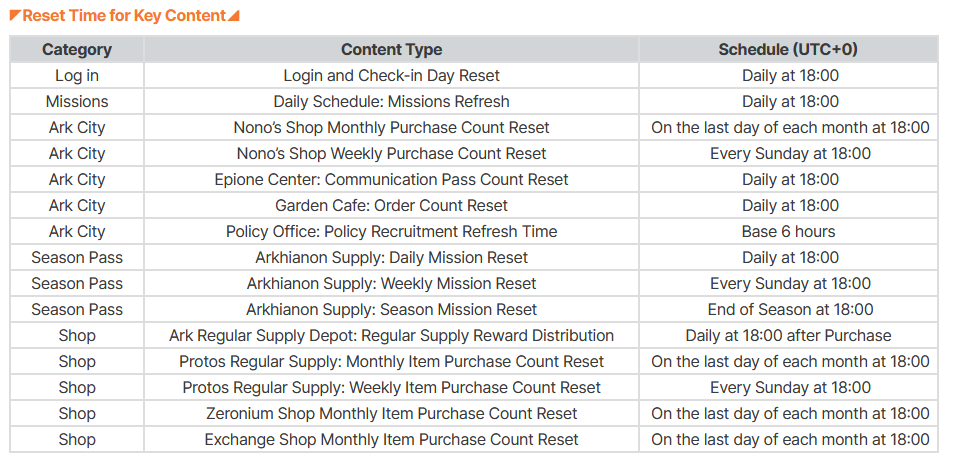Click Policy Office: Policy Recruitment Refresh Time
This screenshot has height=466, width=954.
[391, 231]
